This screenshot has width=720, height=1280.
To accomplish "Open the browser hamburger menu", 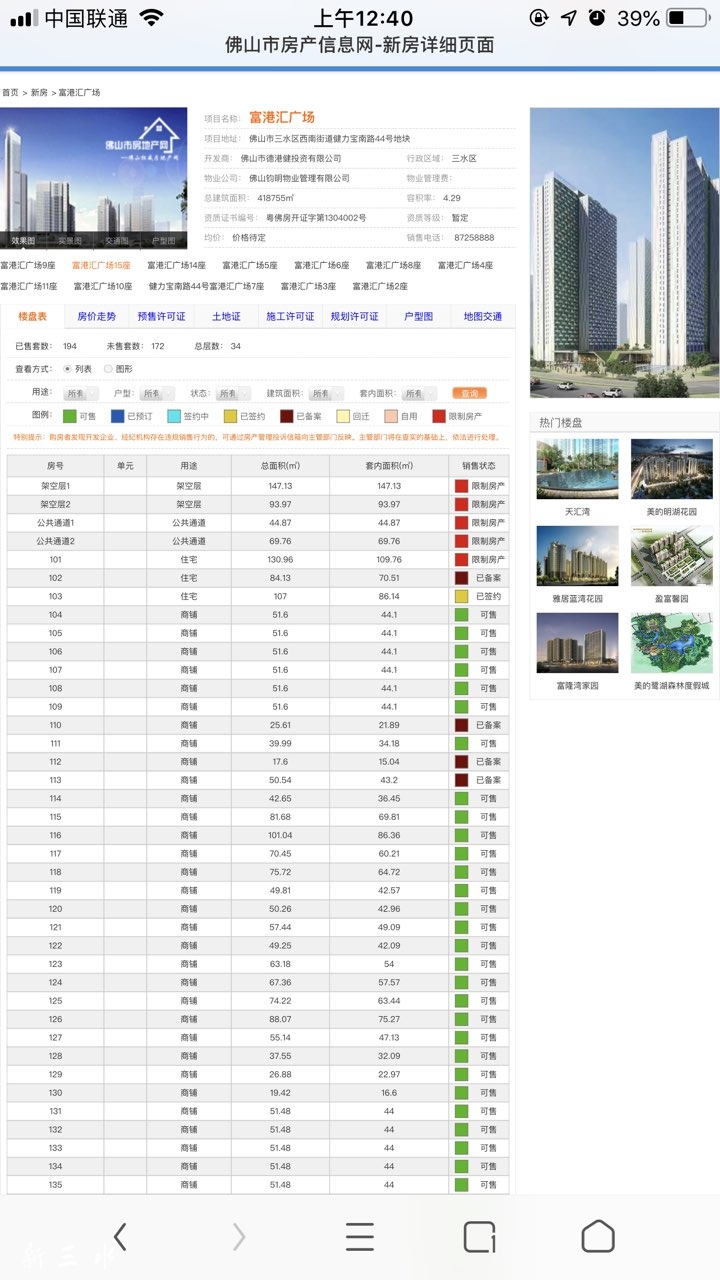I will 360,1237.
